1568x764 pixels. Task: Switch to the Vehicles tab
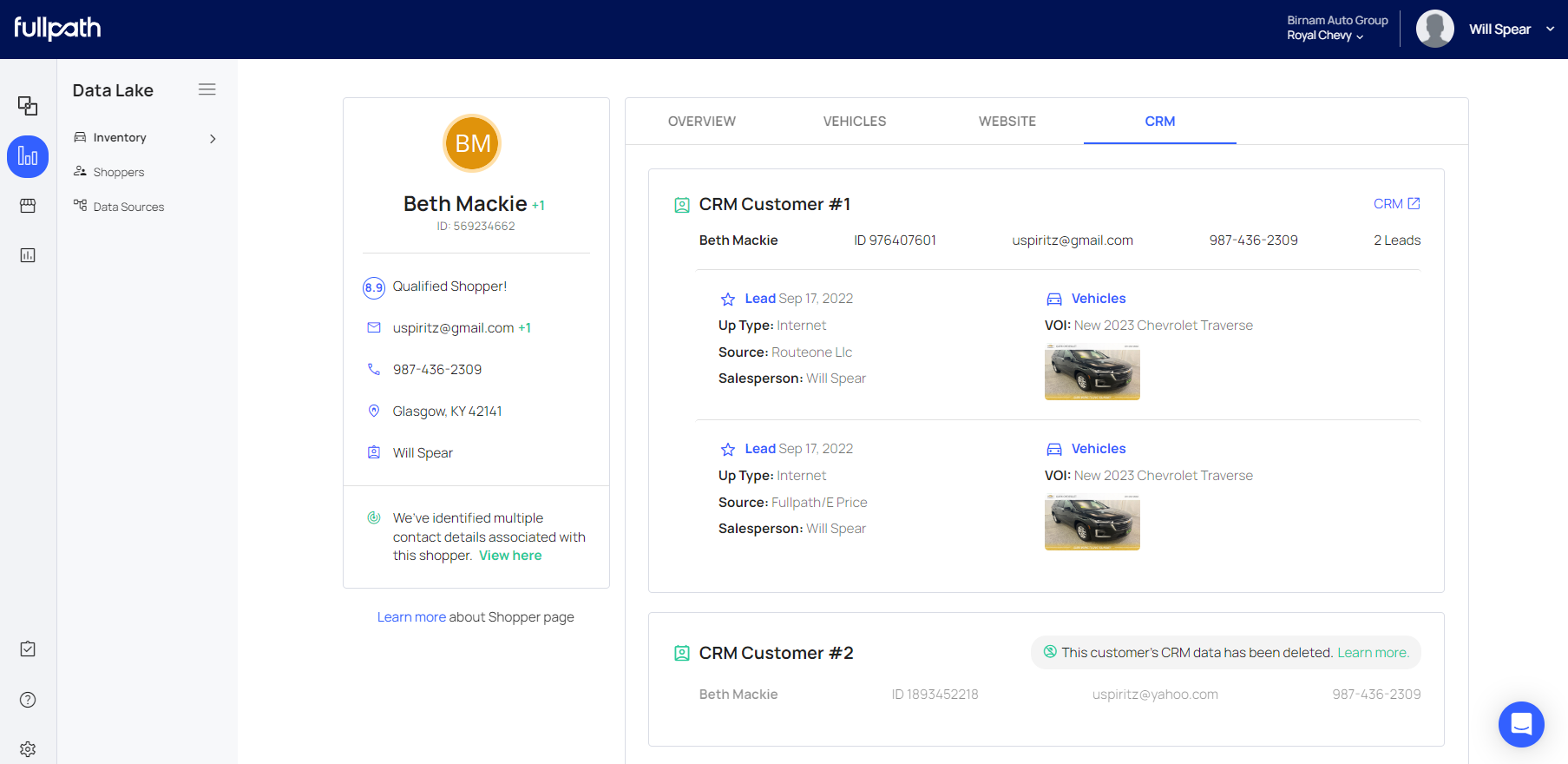(x=854, y=122)
